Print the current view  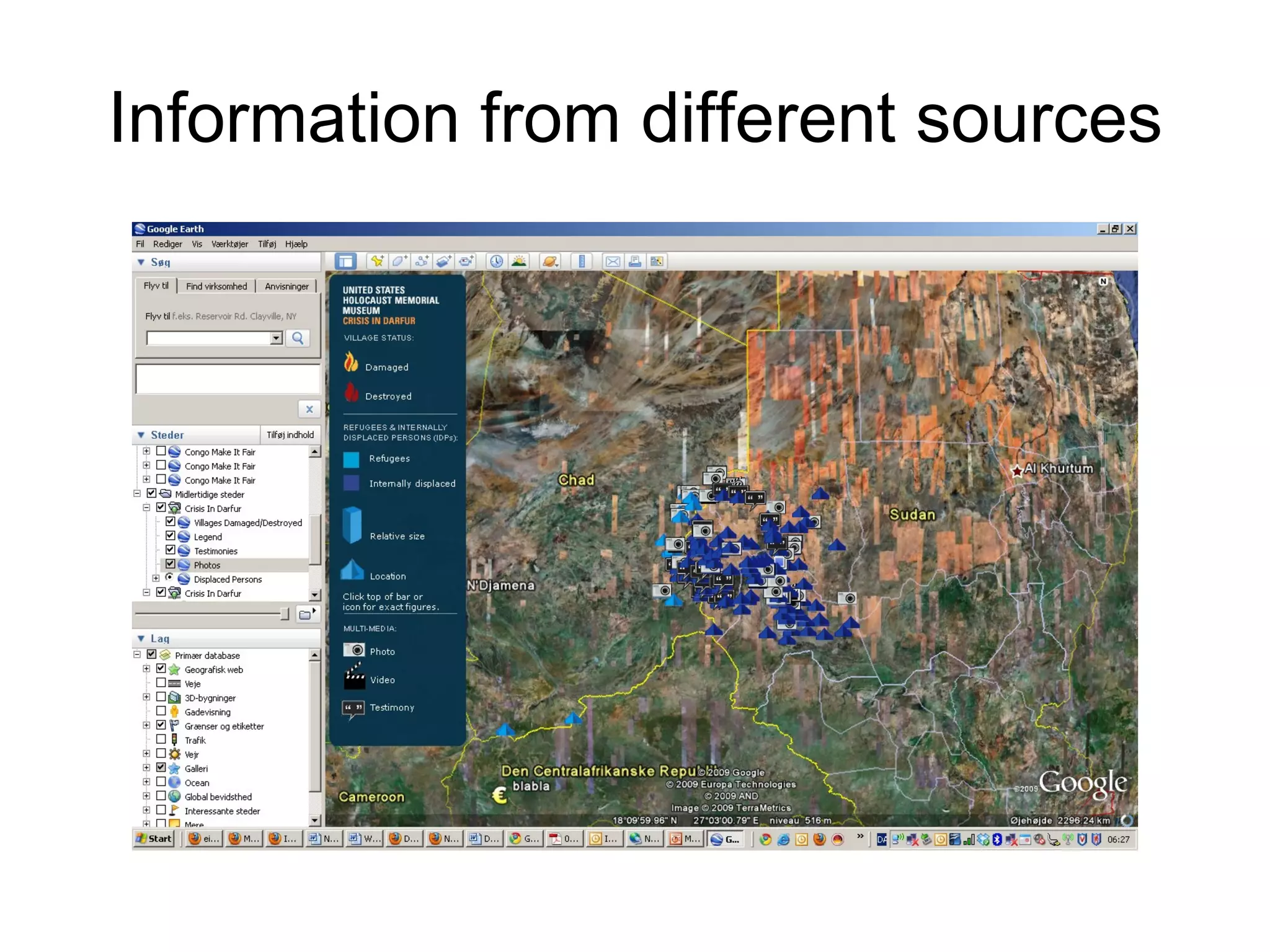click(635, 262)
